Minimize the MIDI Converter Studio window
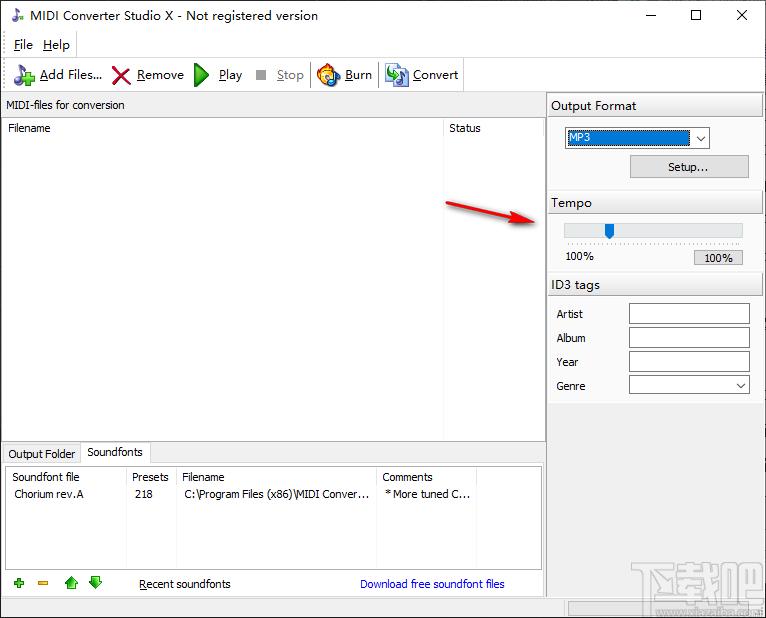766x618 pixels. point(651,15)
